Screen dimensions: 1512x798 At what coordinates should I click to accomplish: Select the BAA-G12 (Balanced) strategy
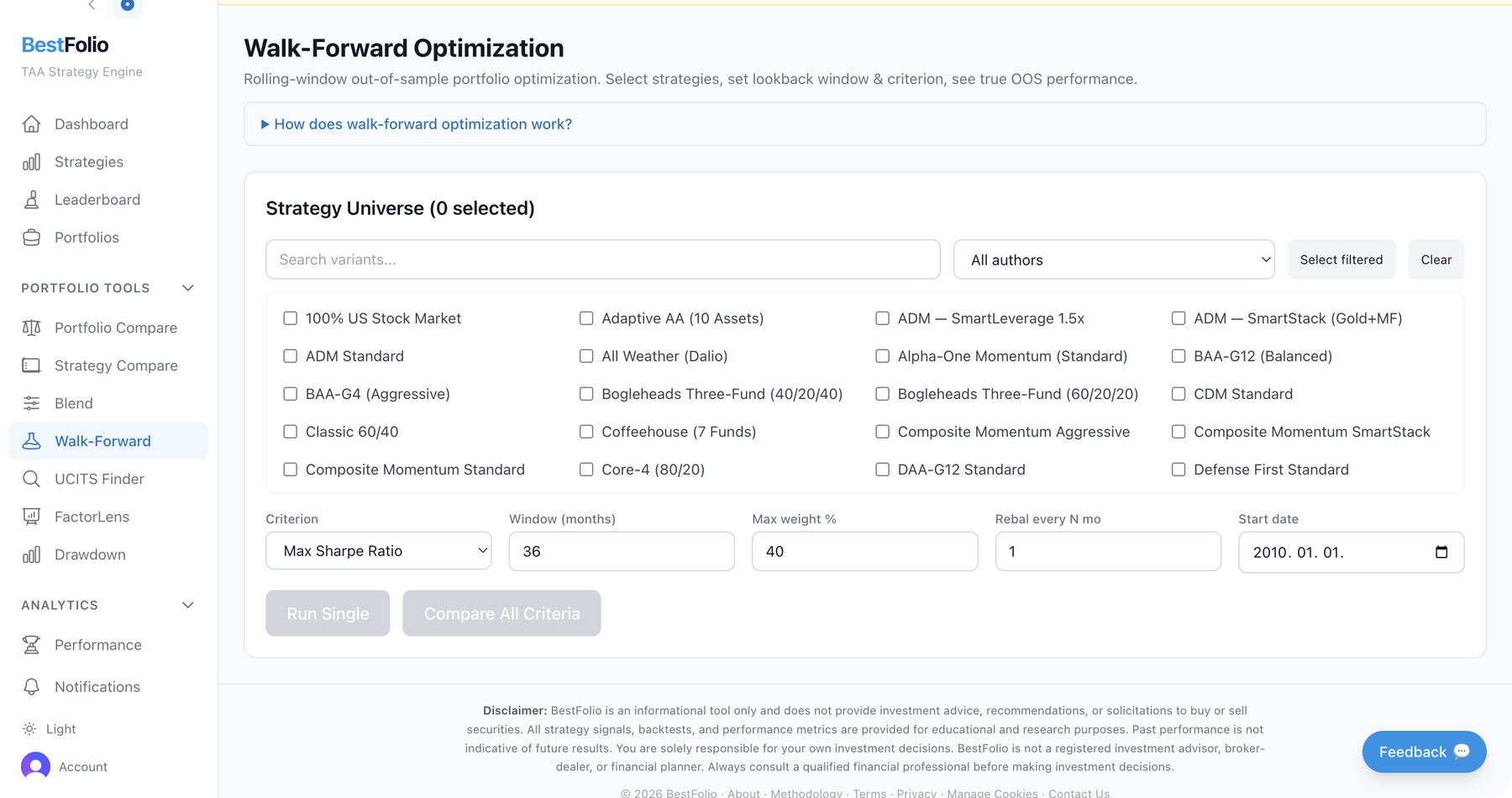click(x=1179, y=355)
